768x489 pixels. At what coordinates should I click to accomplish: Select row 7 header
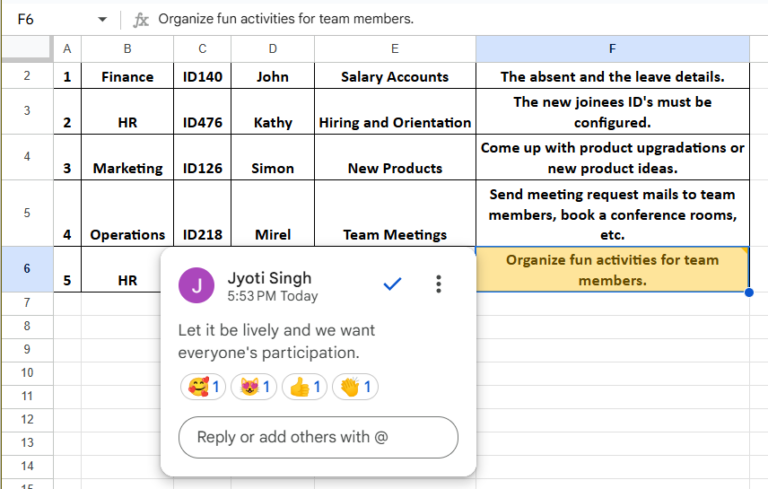pos(27,303)
